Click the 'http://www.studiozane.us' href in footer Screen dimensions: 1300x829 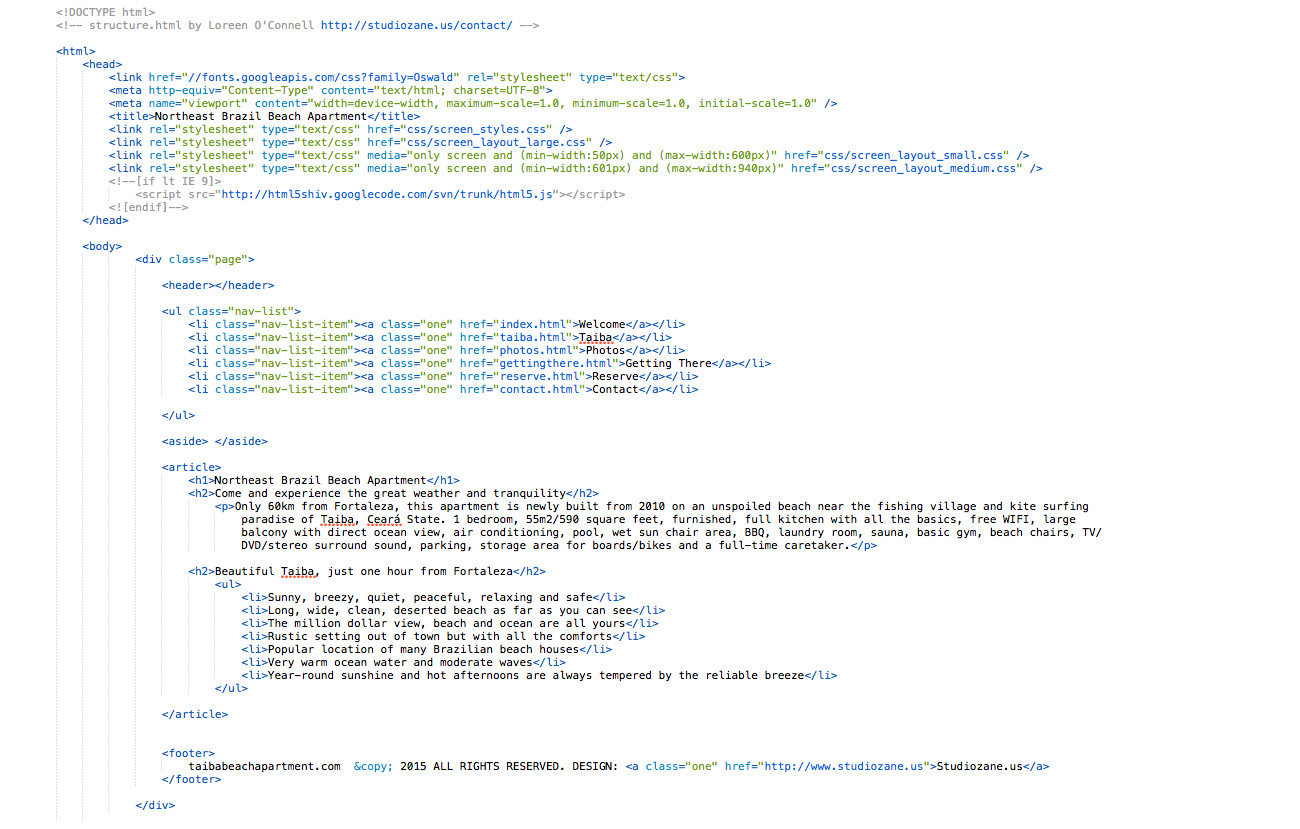point(844,766)
